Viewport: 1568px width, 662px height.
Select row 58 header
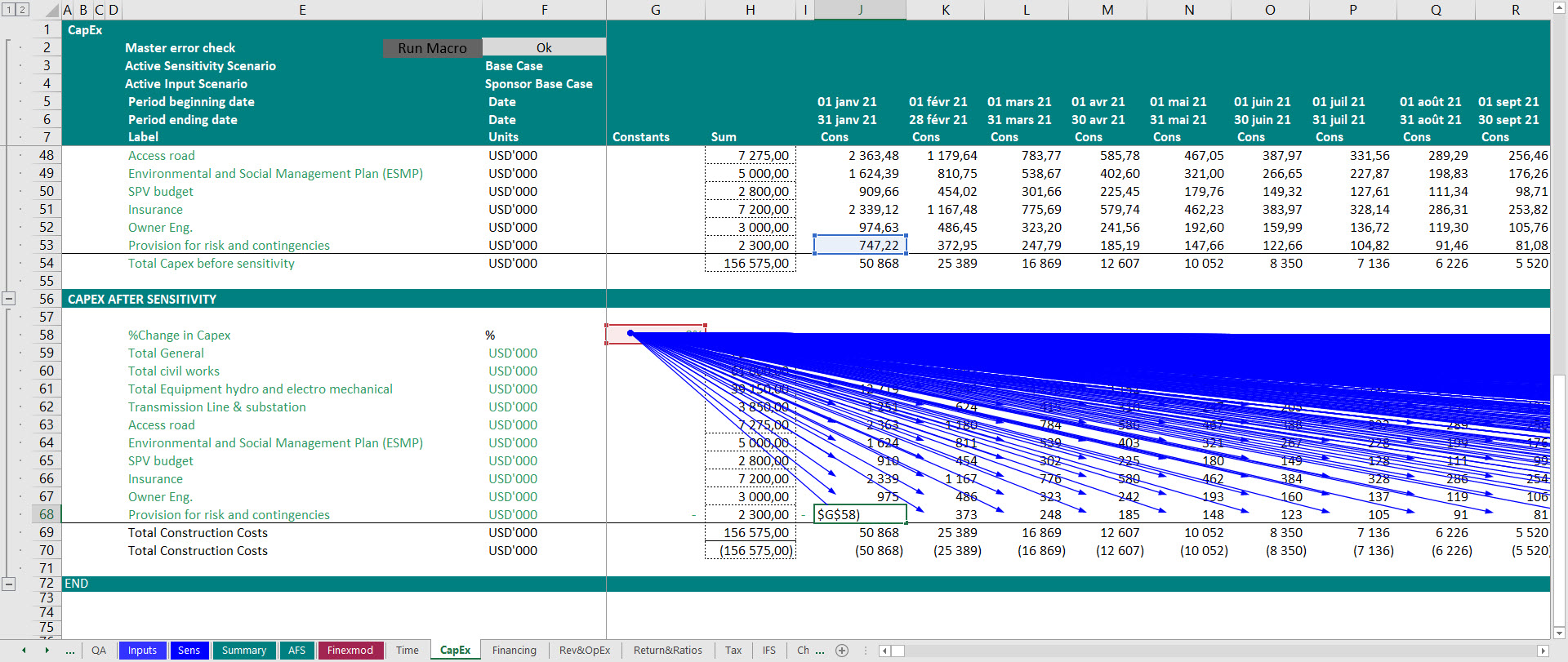(x=47, y=335)
